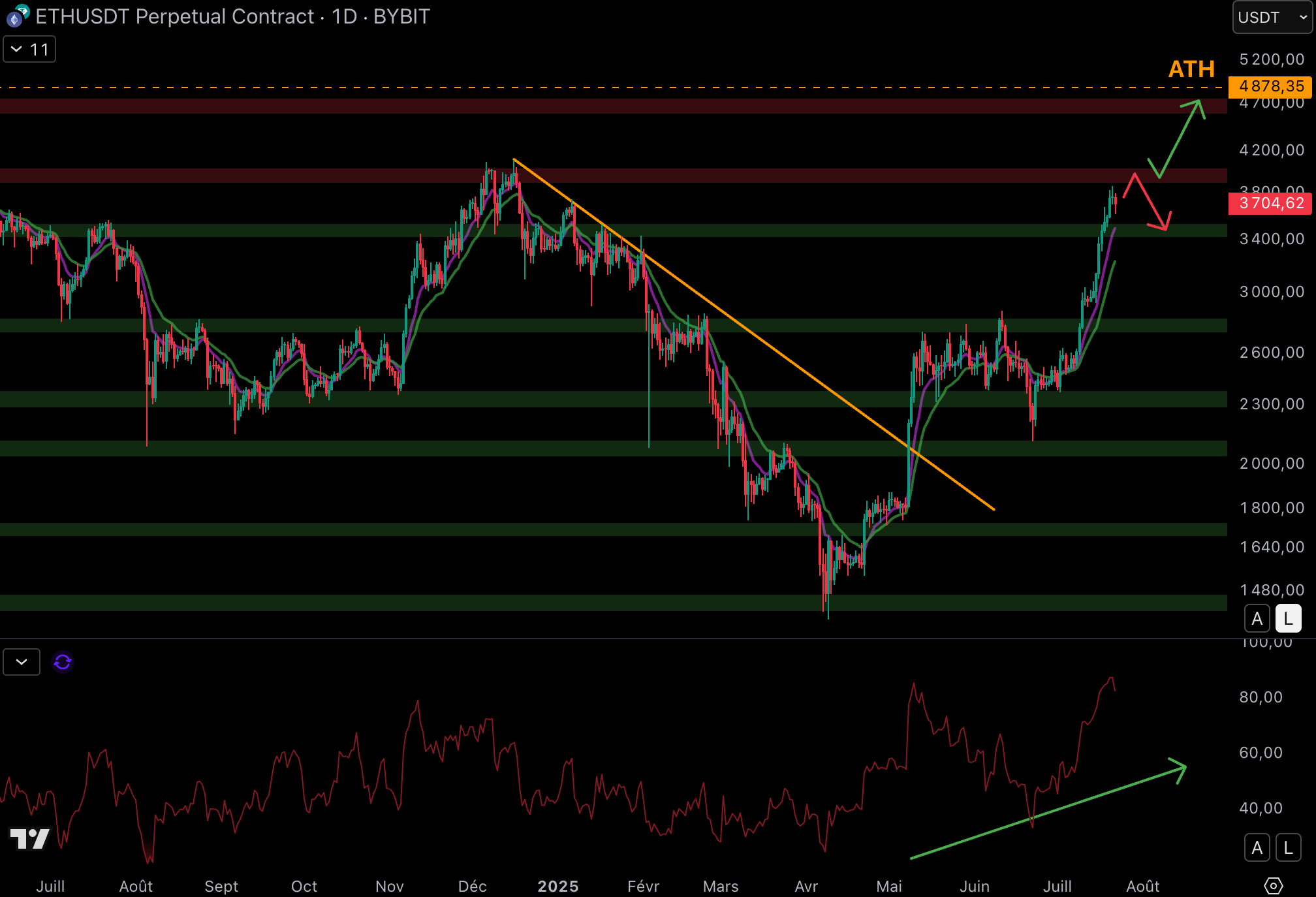Click the red current price label 3704,62
Image resolution: width=1316 pixels, height=897 pixels.
coord(1270,203)
